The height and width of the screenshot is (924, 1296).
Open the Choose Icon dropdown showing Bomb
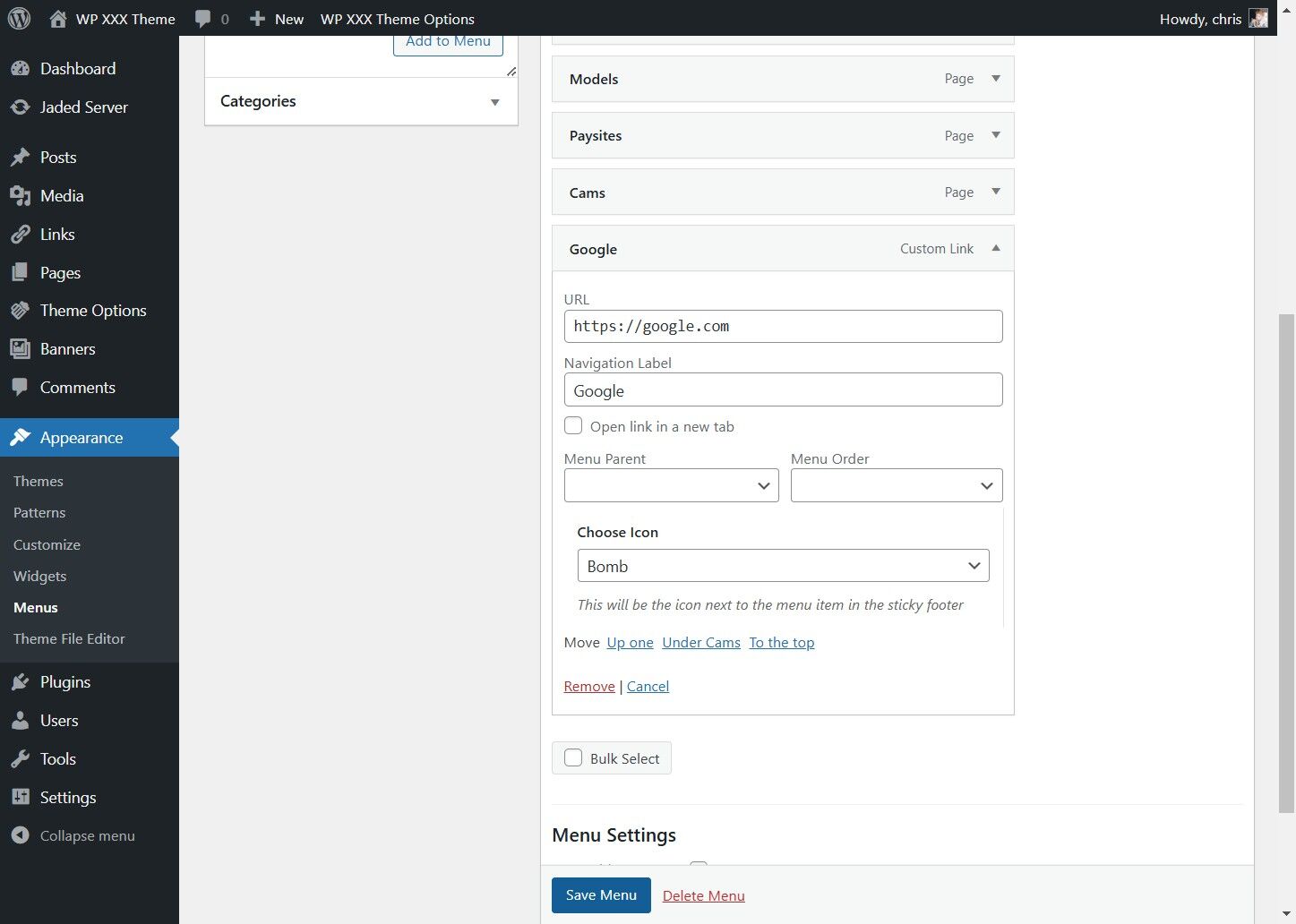(x=782, y=565)
